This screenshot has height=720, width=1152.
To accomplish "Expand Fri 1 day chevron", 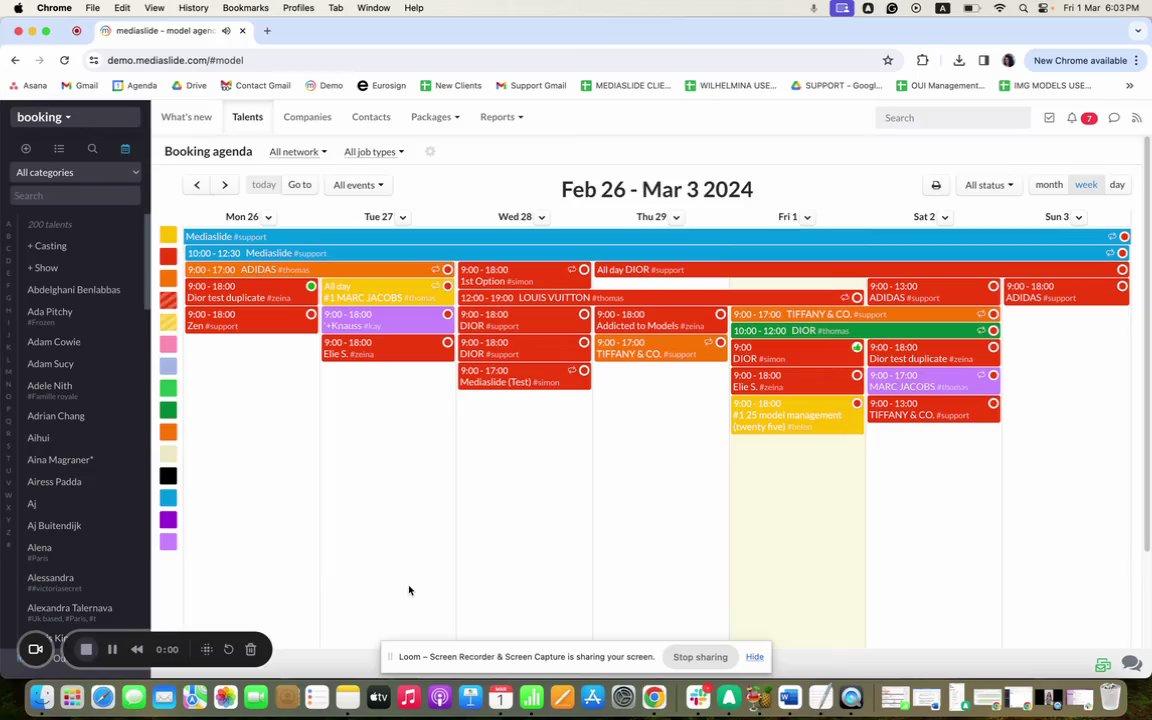I will pyautogui.click(x=807, y=217).
